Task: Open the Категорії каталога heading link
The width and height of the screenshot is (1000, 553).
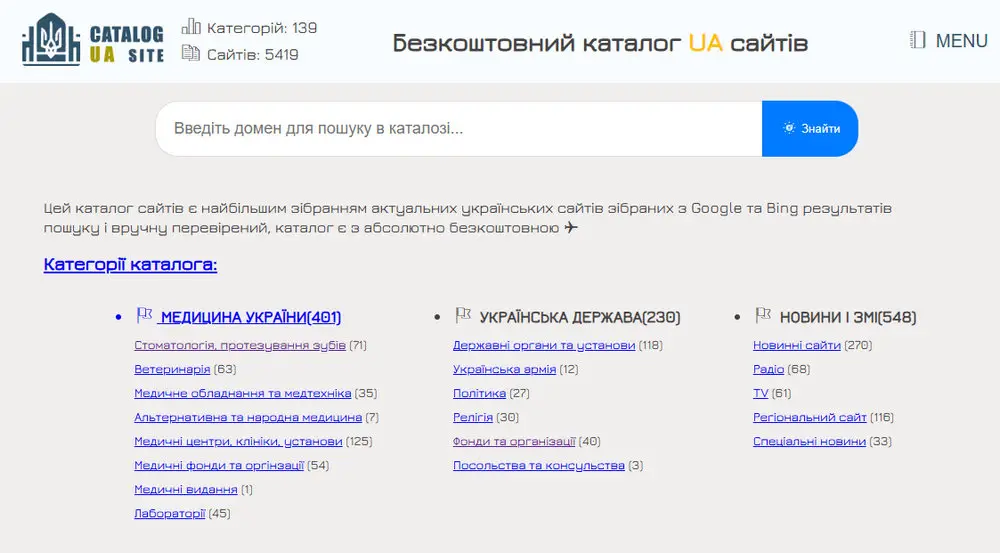Action: tap(130, 264)
